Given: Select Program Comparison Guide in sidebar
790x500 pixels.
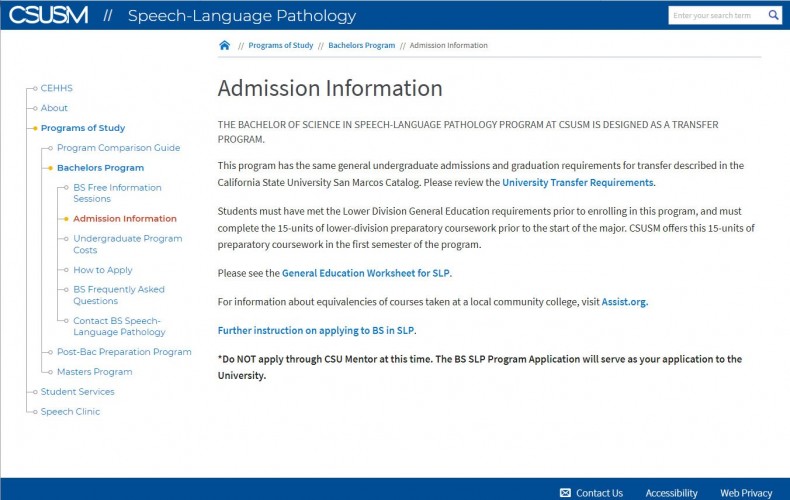Looking at the screenshot, I should [x=118, y=148].
